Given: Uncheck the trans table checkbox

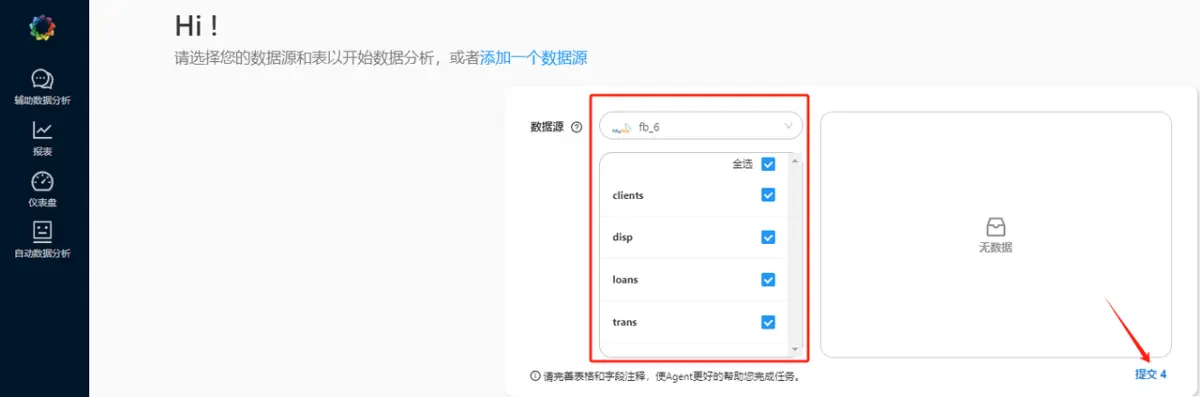Looking at the screenshot, I should (768, 322).
